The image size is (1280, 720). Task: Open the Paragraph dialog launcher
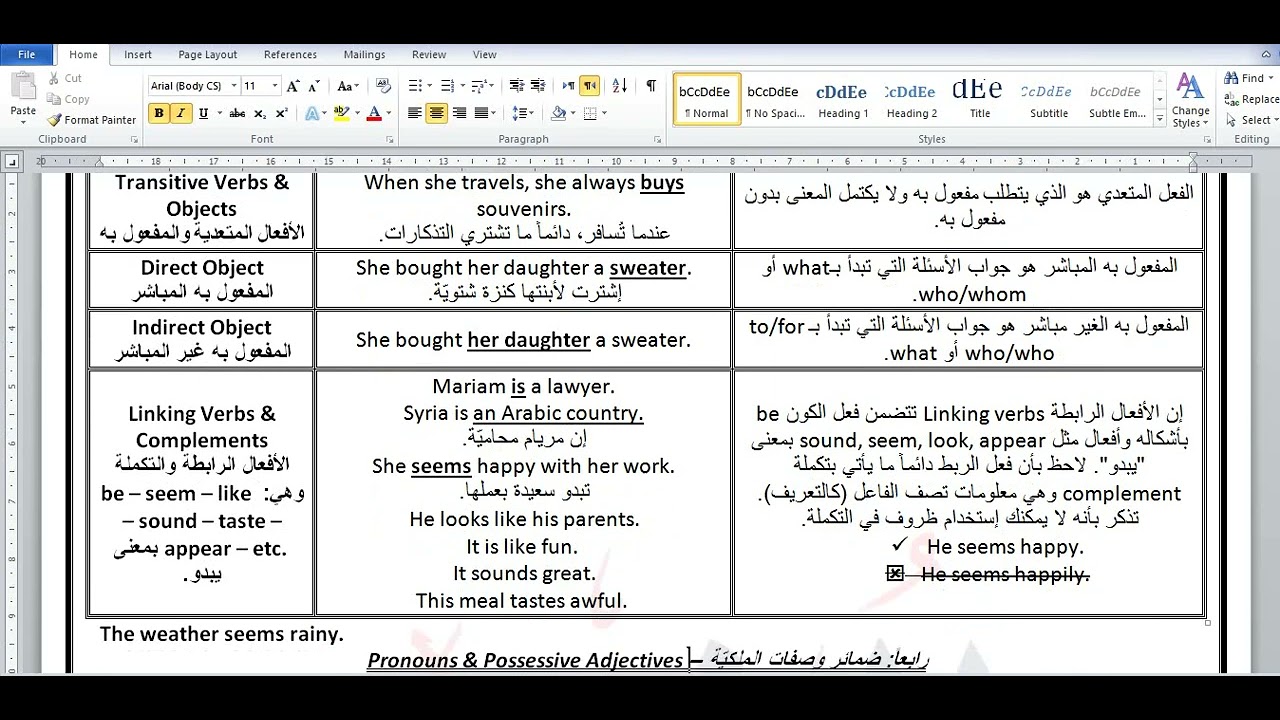click(x=657, y=140)
